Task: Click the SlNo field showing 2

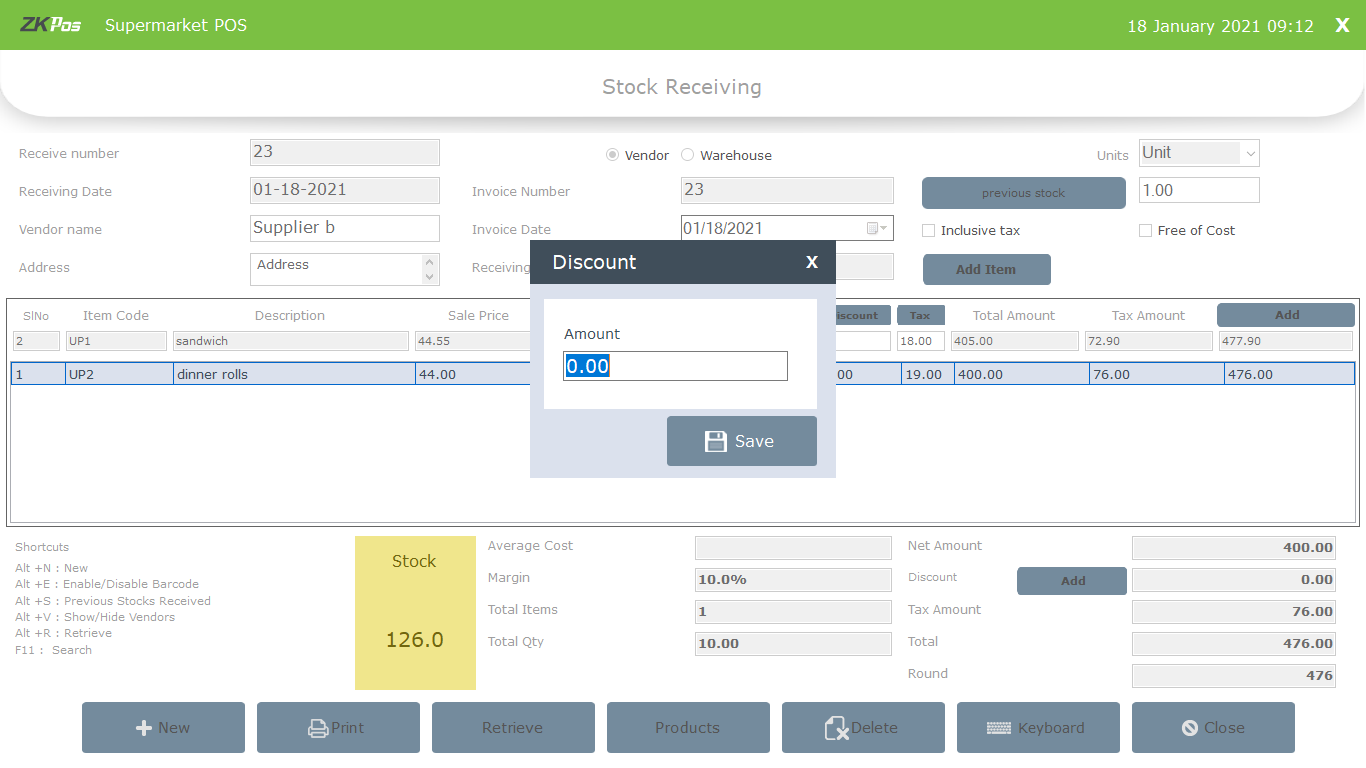Action: point(36,341)
